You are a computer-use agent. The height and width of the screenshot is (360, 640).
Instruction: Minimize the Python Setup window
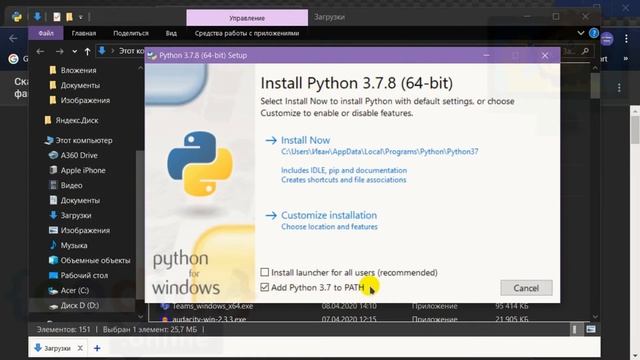[x=486, y=55]
